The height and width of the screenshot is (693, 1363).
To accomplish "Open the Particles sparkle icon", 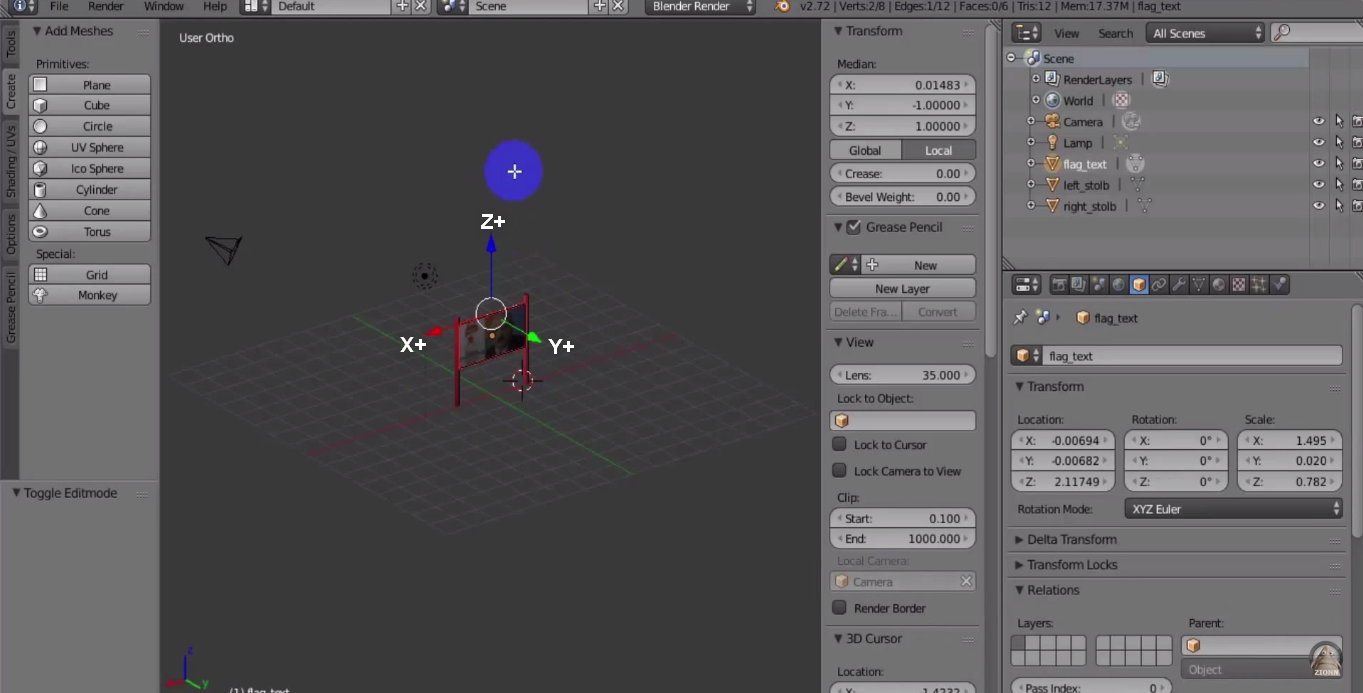I will coord(1259,284).
